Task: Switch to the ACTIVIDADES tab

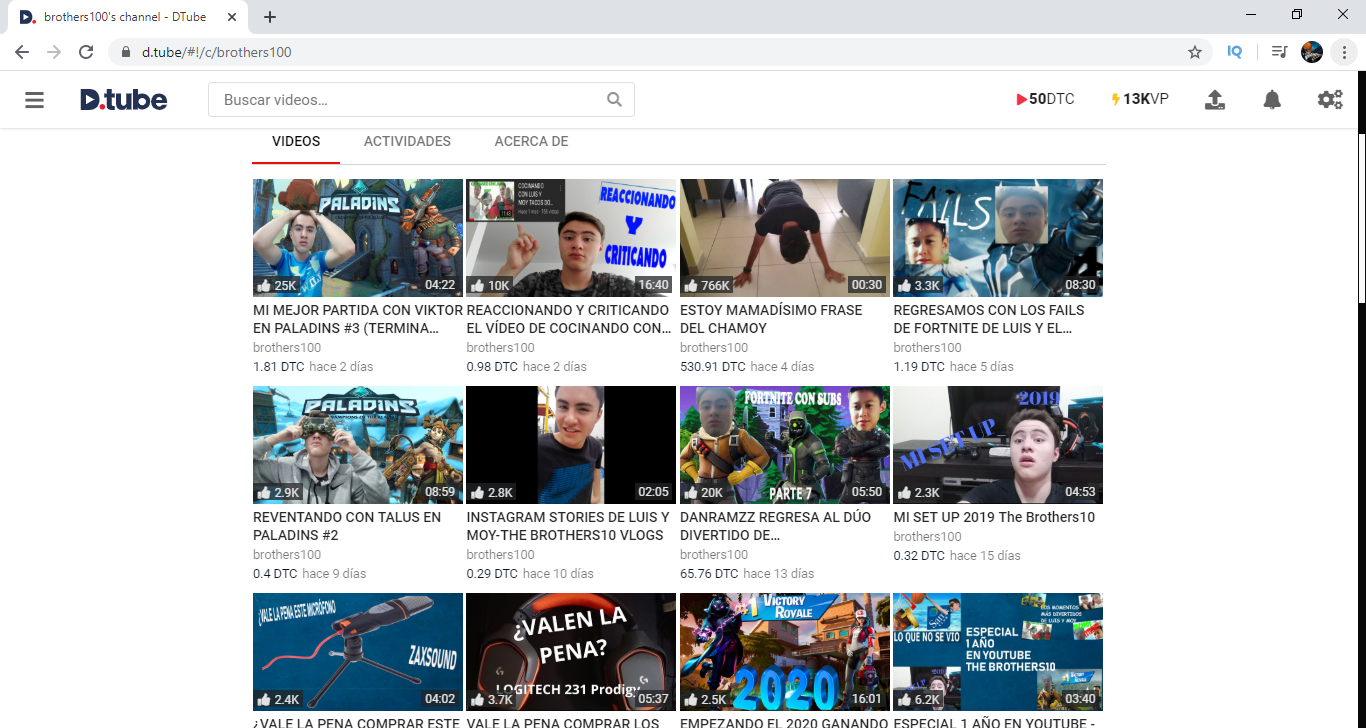Action: click(x=407, y=141)
